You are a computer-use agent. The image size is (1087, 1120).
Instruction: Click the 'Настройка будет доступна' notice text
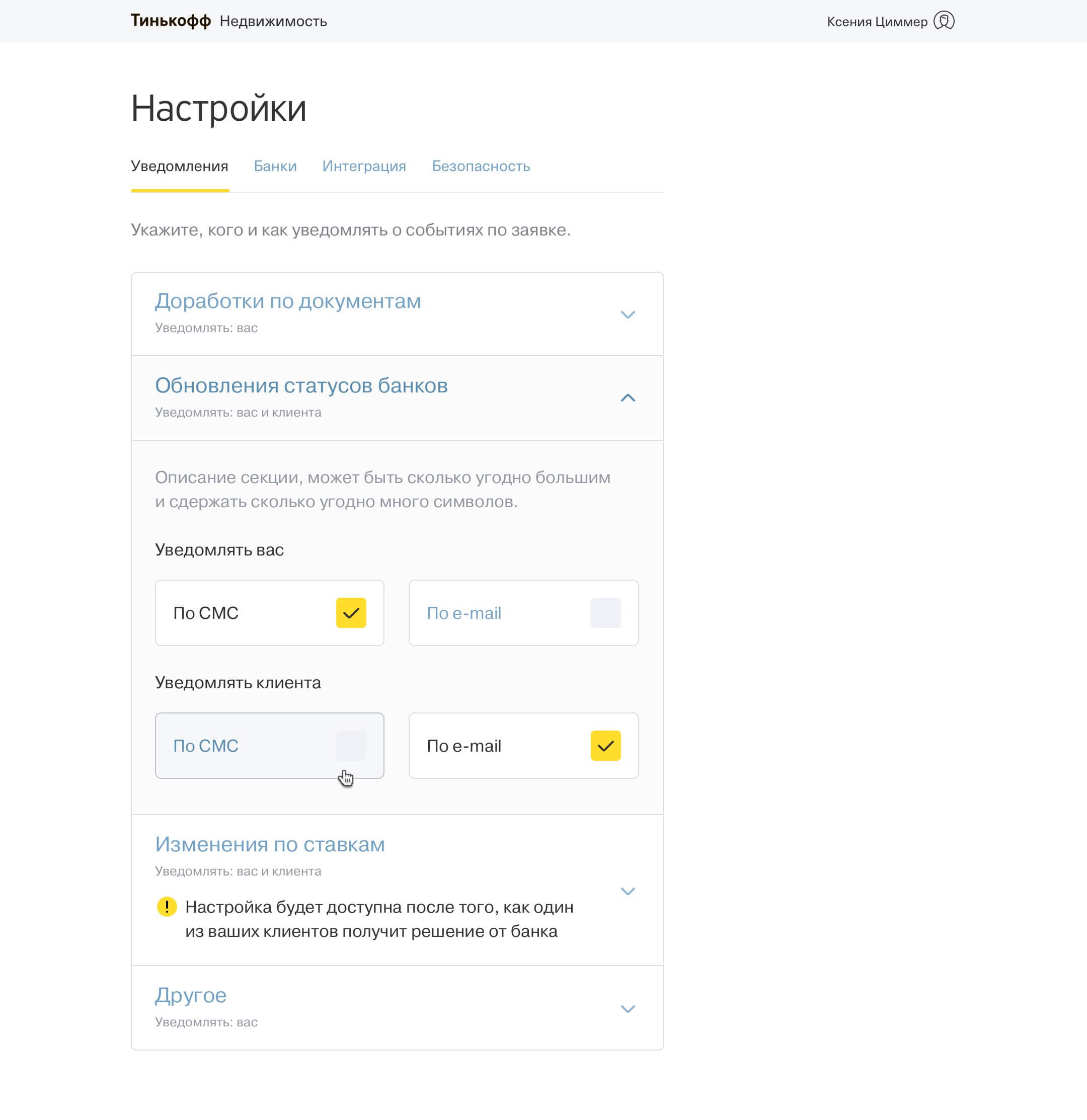point(379,919)
